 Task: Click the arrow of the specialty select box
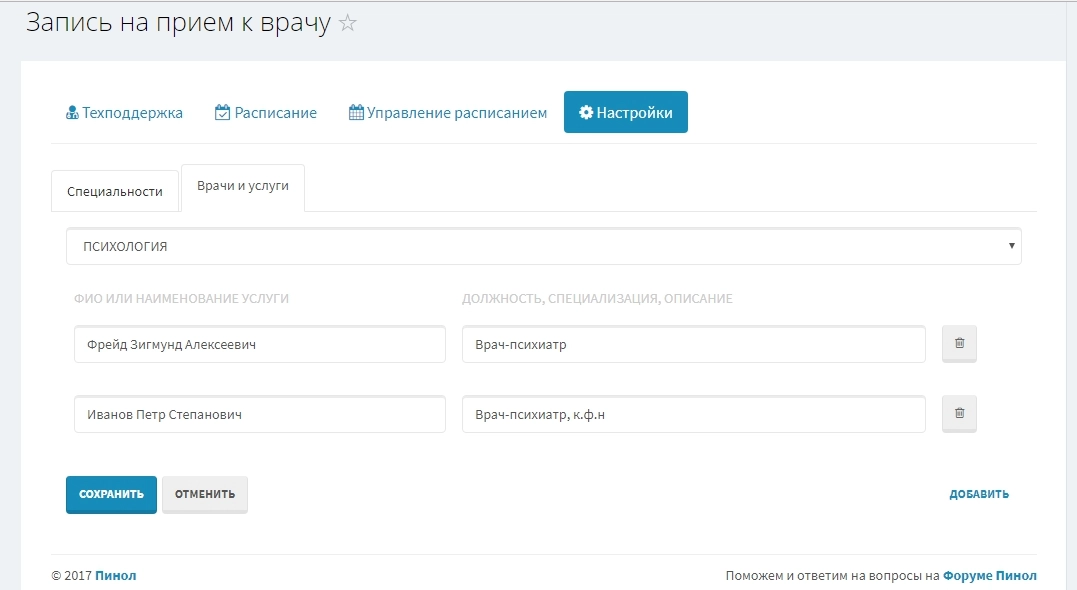1011,246
